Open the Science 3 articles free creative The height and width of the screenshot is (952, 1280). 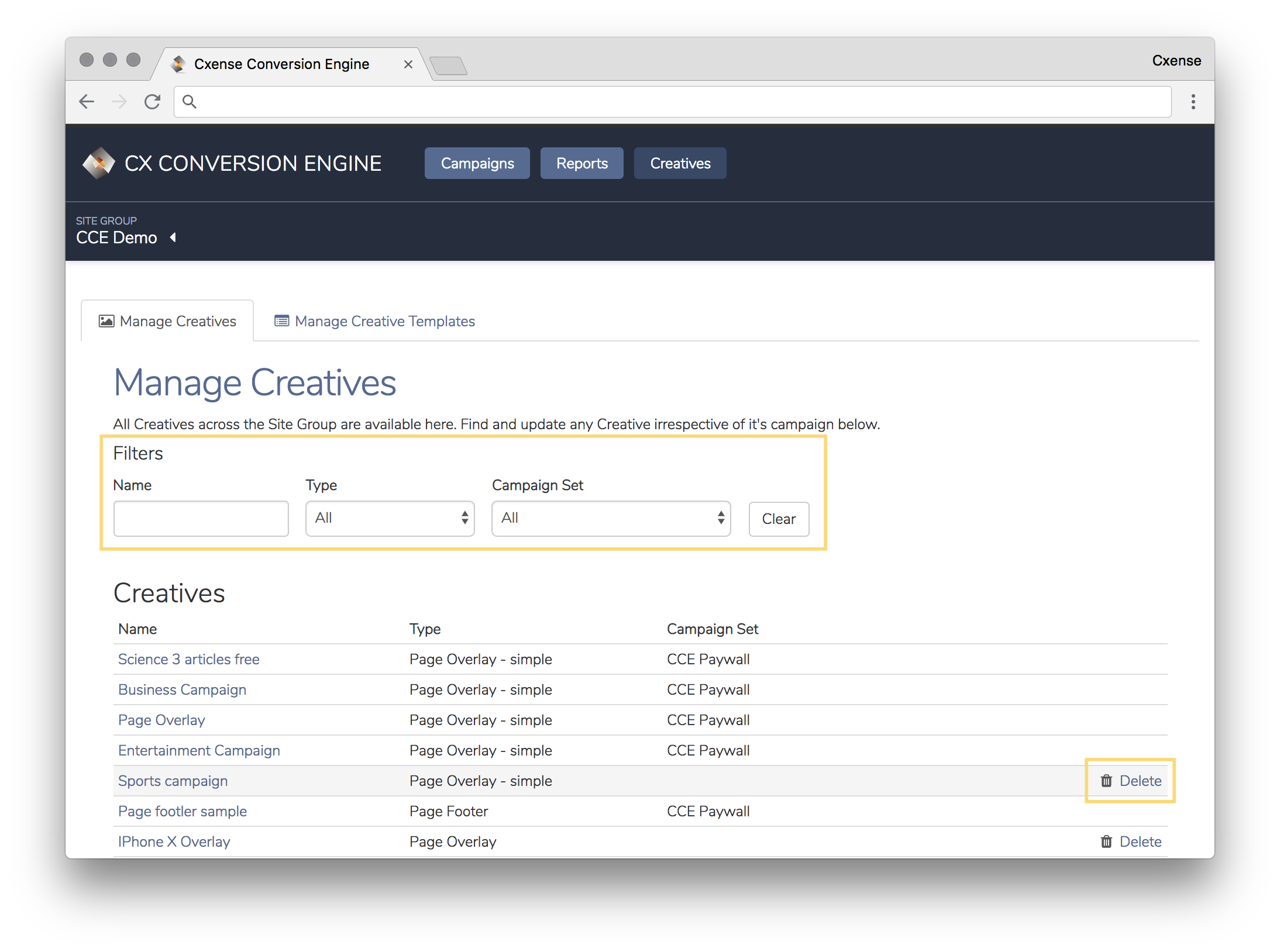tap(189, 659)
